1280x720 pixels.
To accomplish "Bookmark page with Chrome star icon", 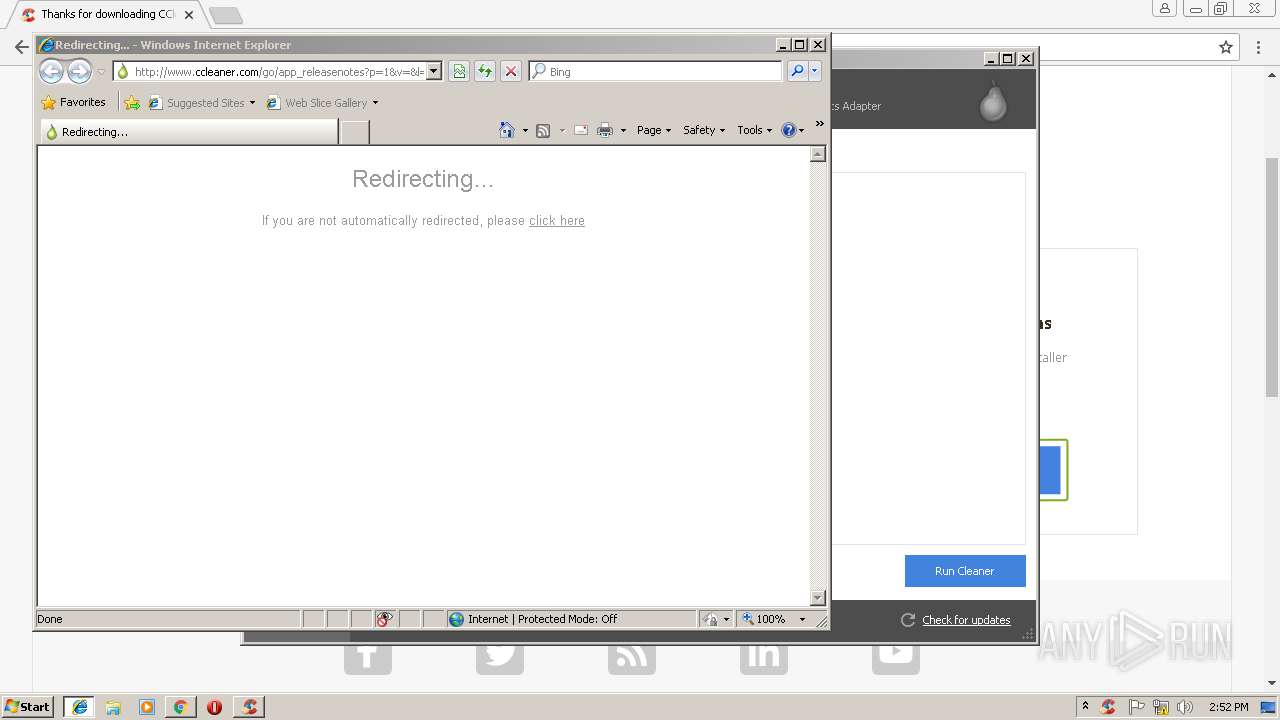I will click(x=1226, y=47).
